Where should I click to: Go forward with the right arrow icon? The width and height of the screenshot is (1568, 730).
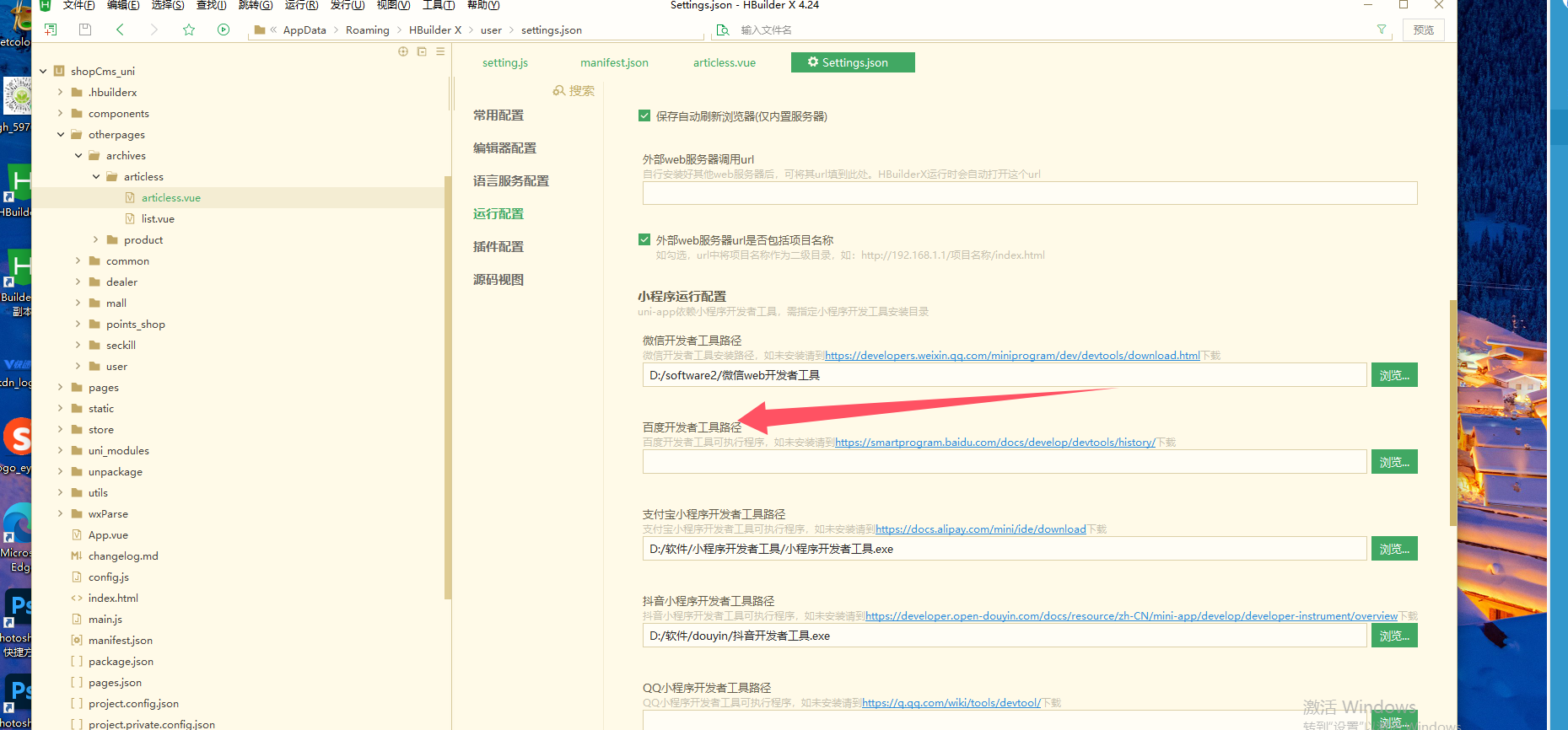pyautogui.click(x=154, y=30)
